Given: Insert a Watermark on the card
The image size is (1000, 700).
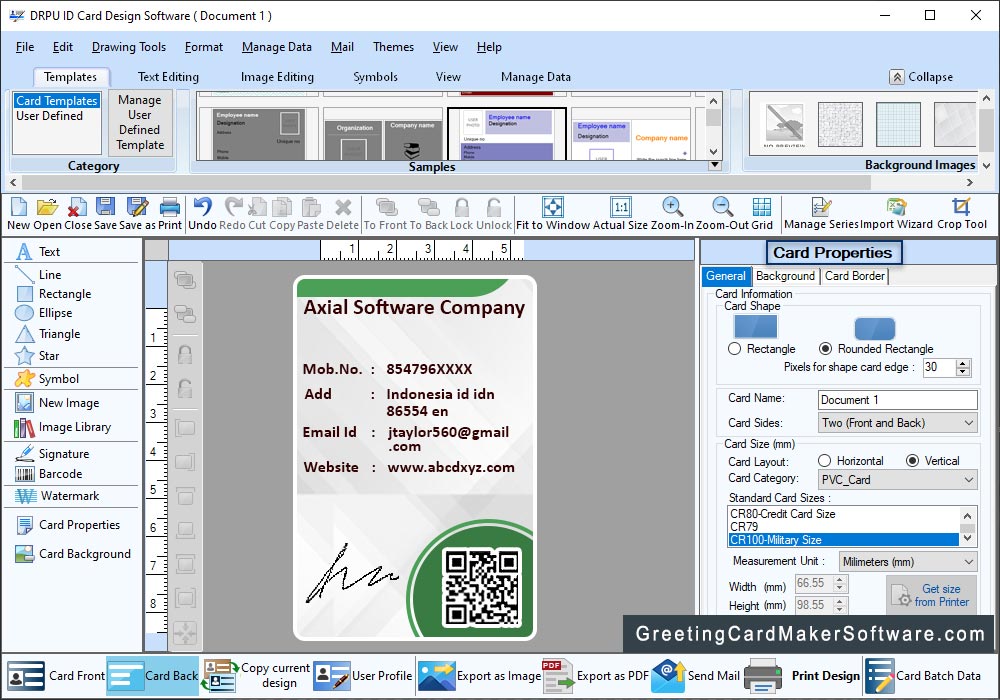Looking at the screenshot, I should (x=57, y=496).
